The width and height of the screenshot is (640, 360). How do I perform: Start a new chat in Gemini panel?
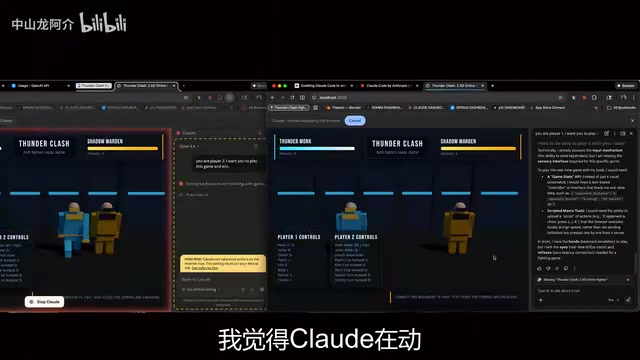(607, 133)
